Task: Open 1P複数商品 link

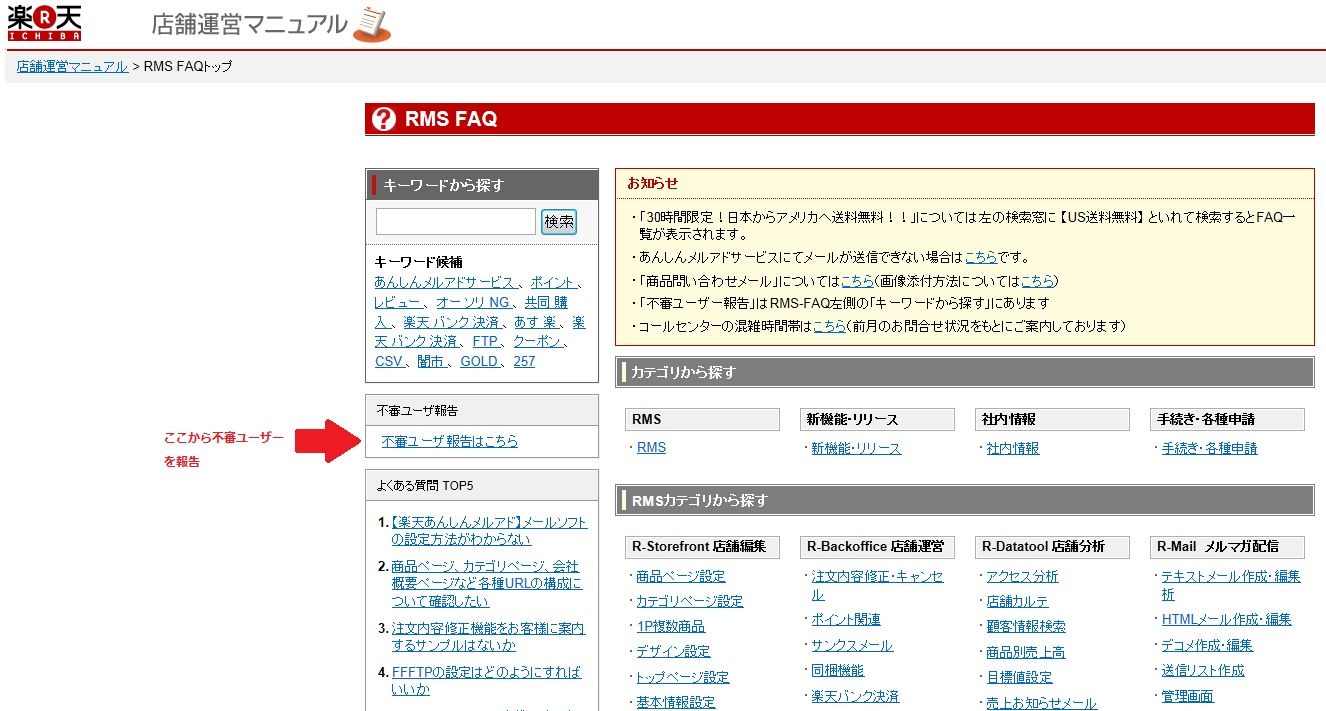Action: [671, 626]
